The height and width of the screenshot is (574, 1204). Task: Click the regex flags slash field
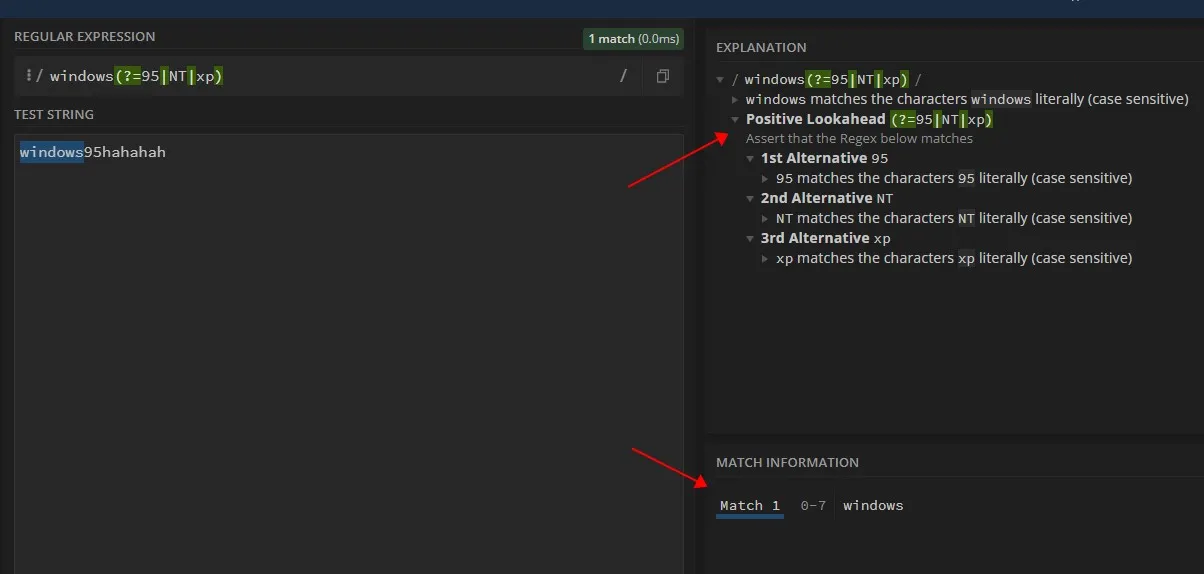tap(623, 76)
